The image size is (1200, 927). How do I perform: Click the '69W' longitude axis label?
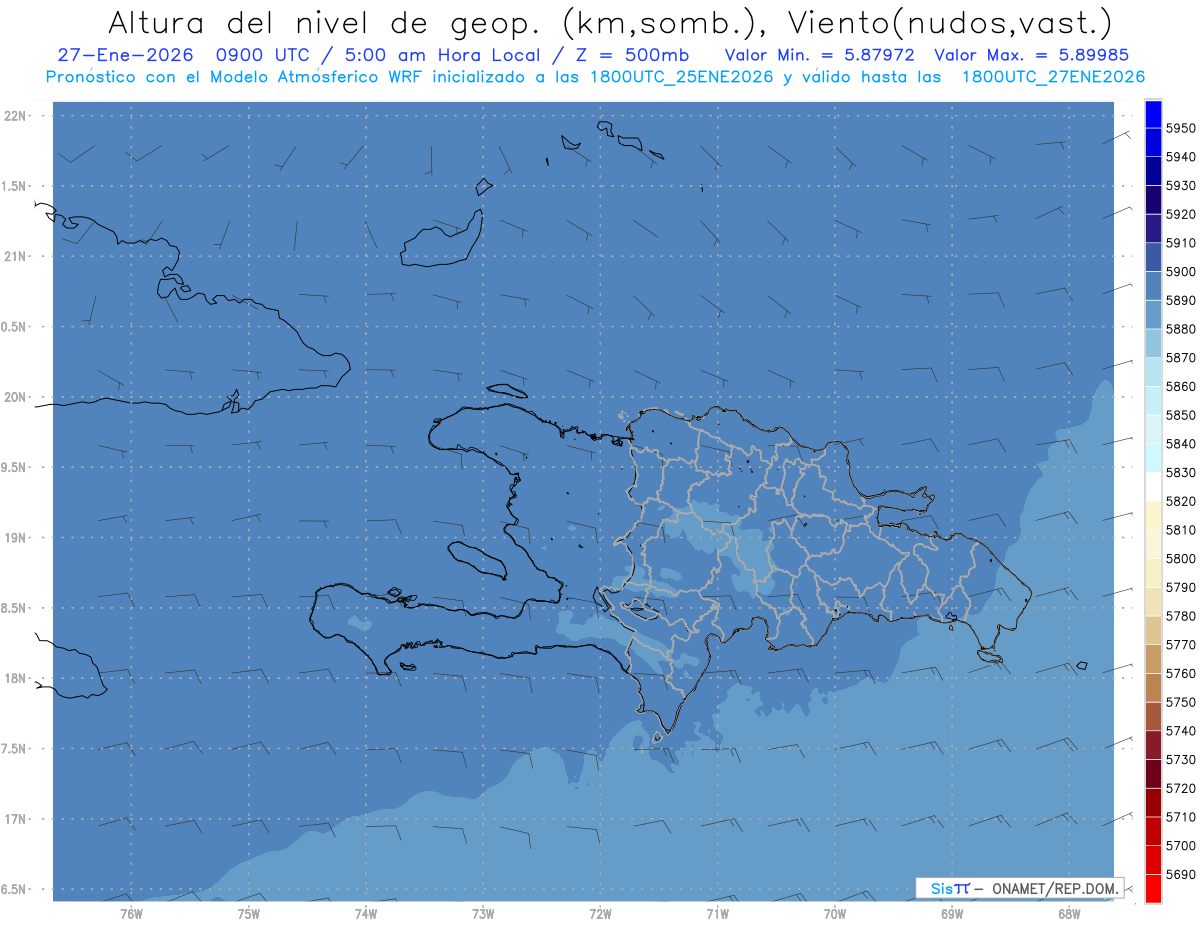coord(952,913)
